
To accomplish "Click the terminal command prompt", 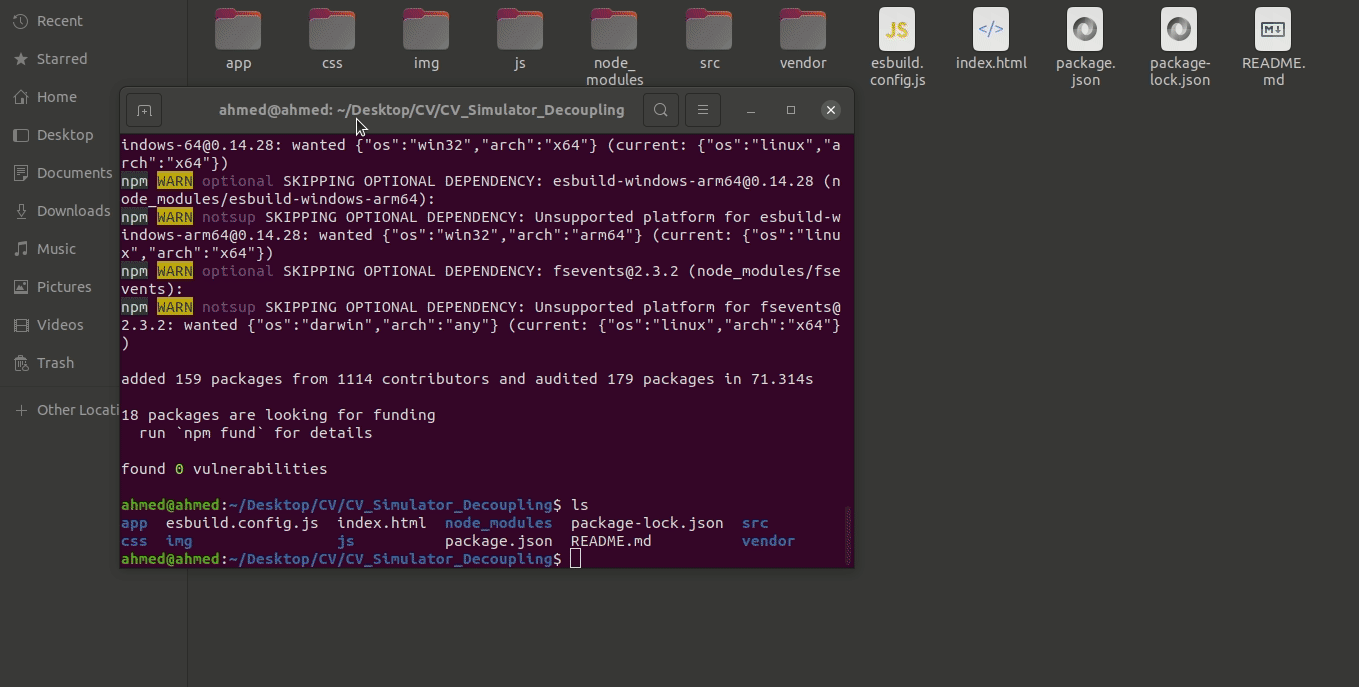I will point(575,558).
